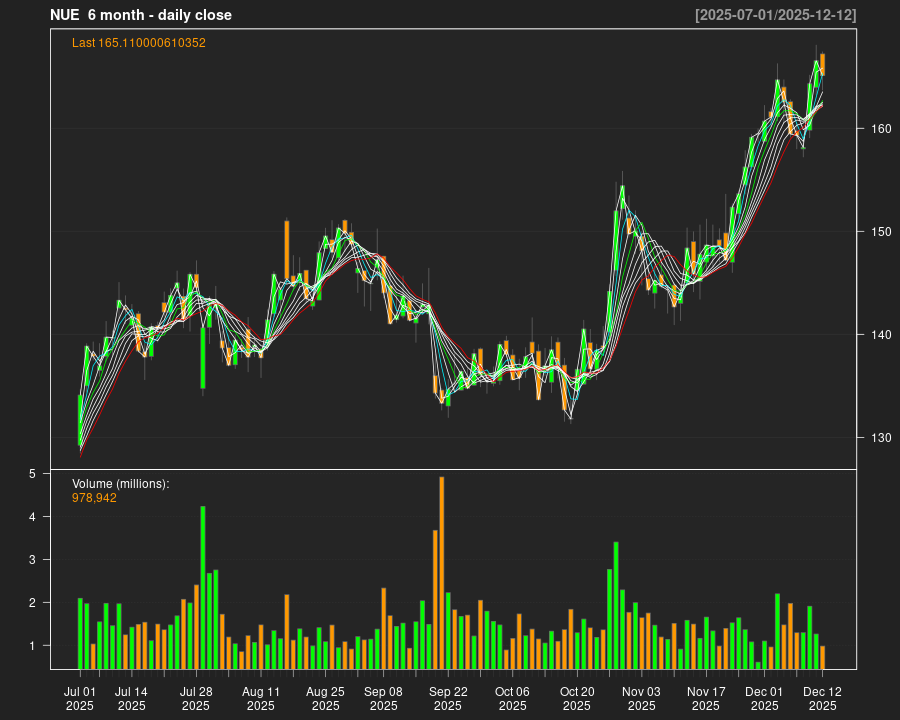Click the 'Volume (millions):' label
The height and width of the screenshot is (720, 900).
[121, 483]
